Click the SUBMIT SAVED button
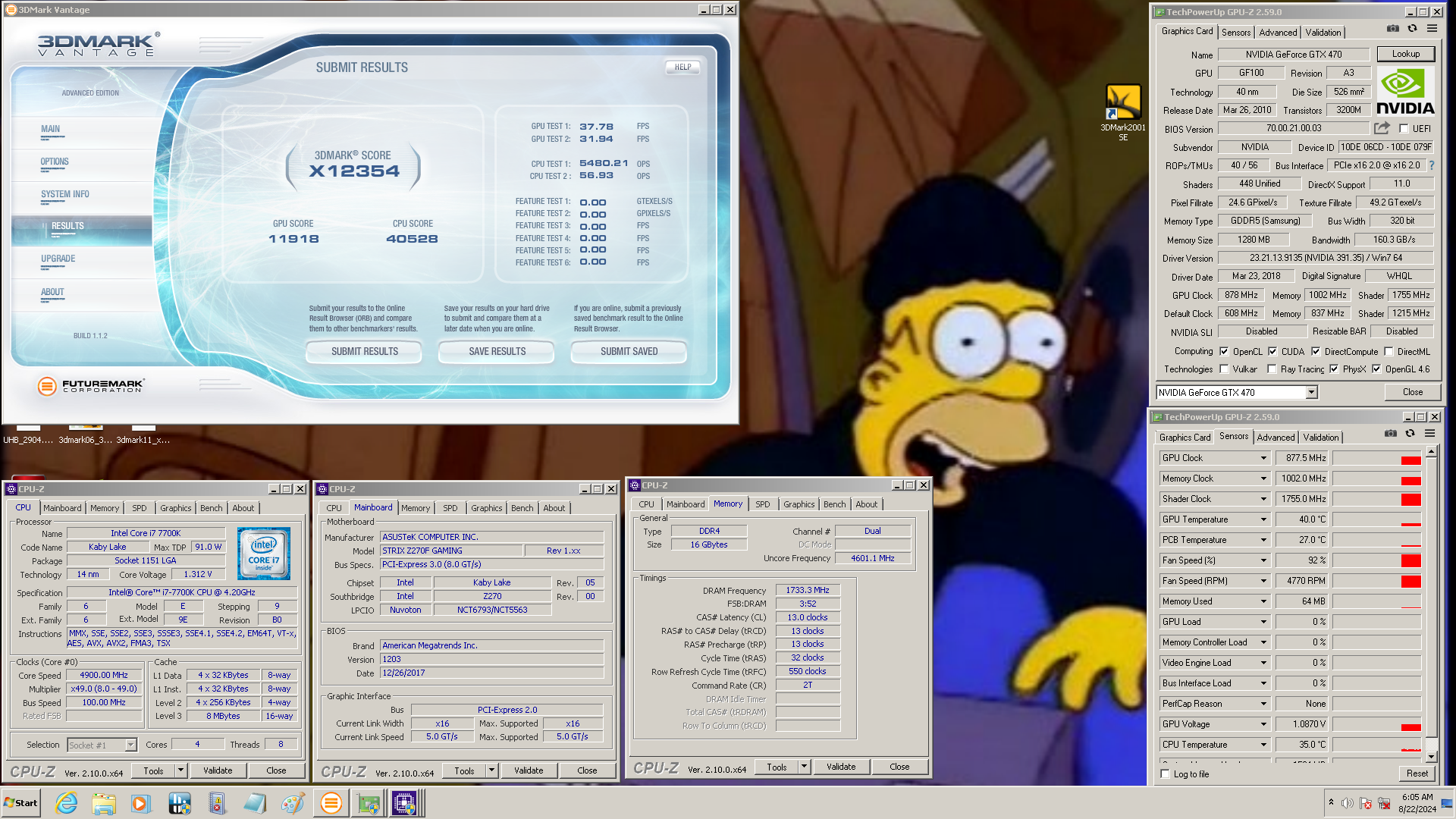Screen dimensions: 1456x819 pyautogui.click(x=629, y=351)
